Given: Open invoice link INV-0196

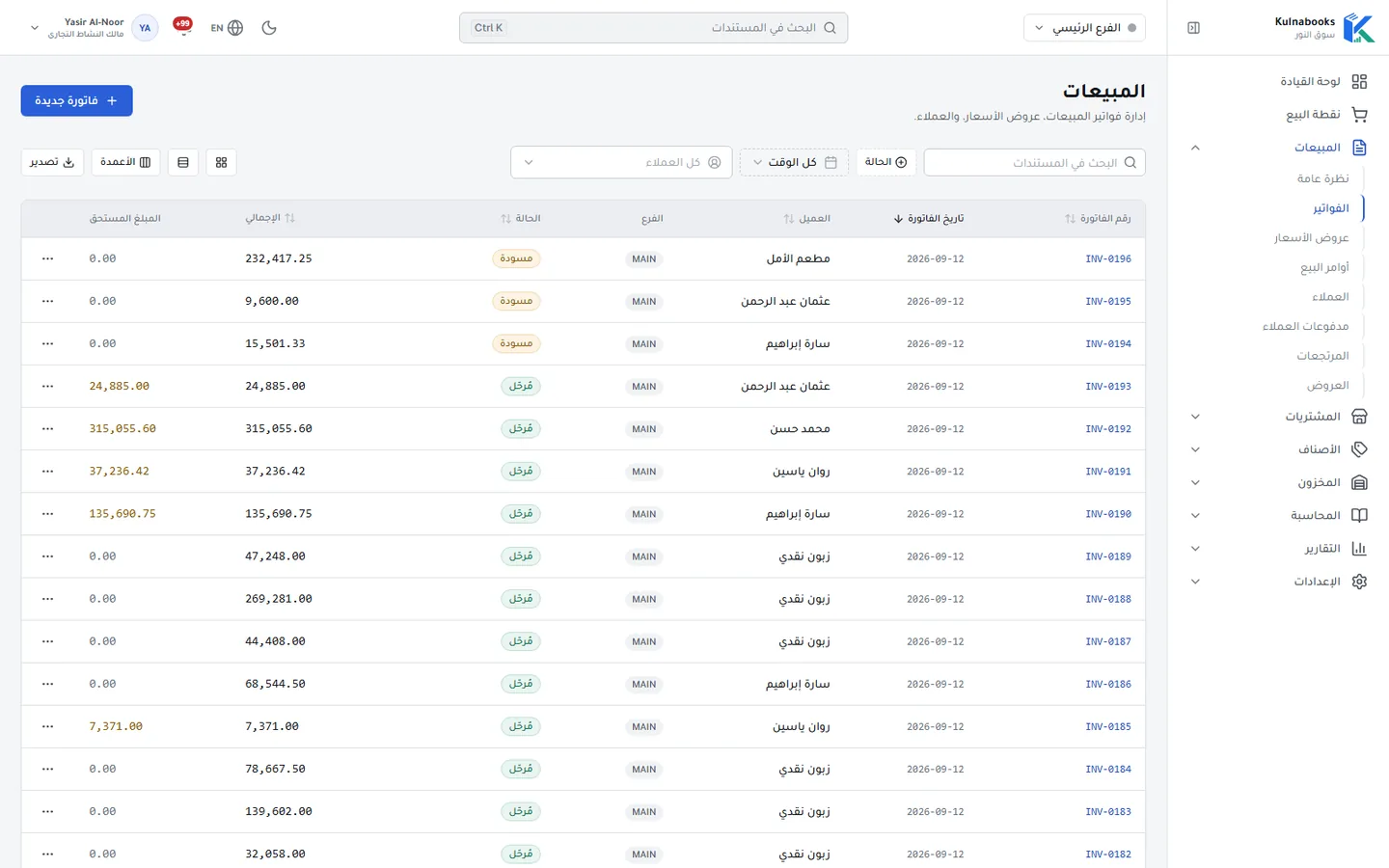Looking at the screenshot, I should coord(1107,258).
